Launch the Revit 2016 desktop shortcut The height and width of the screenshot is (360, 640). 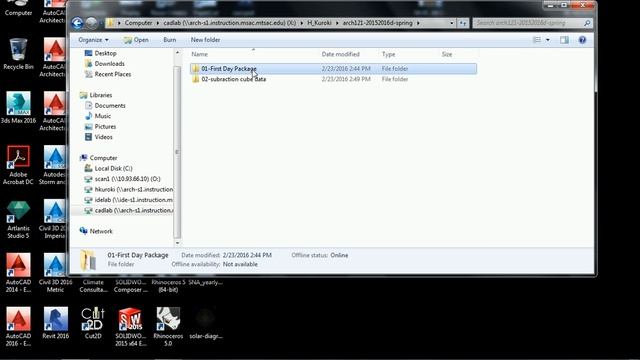point(56,323)
